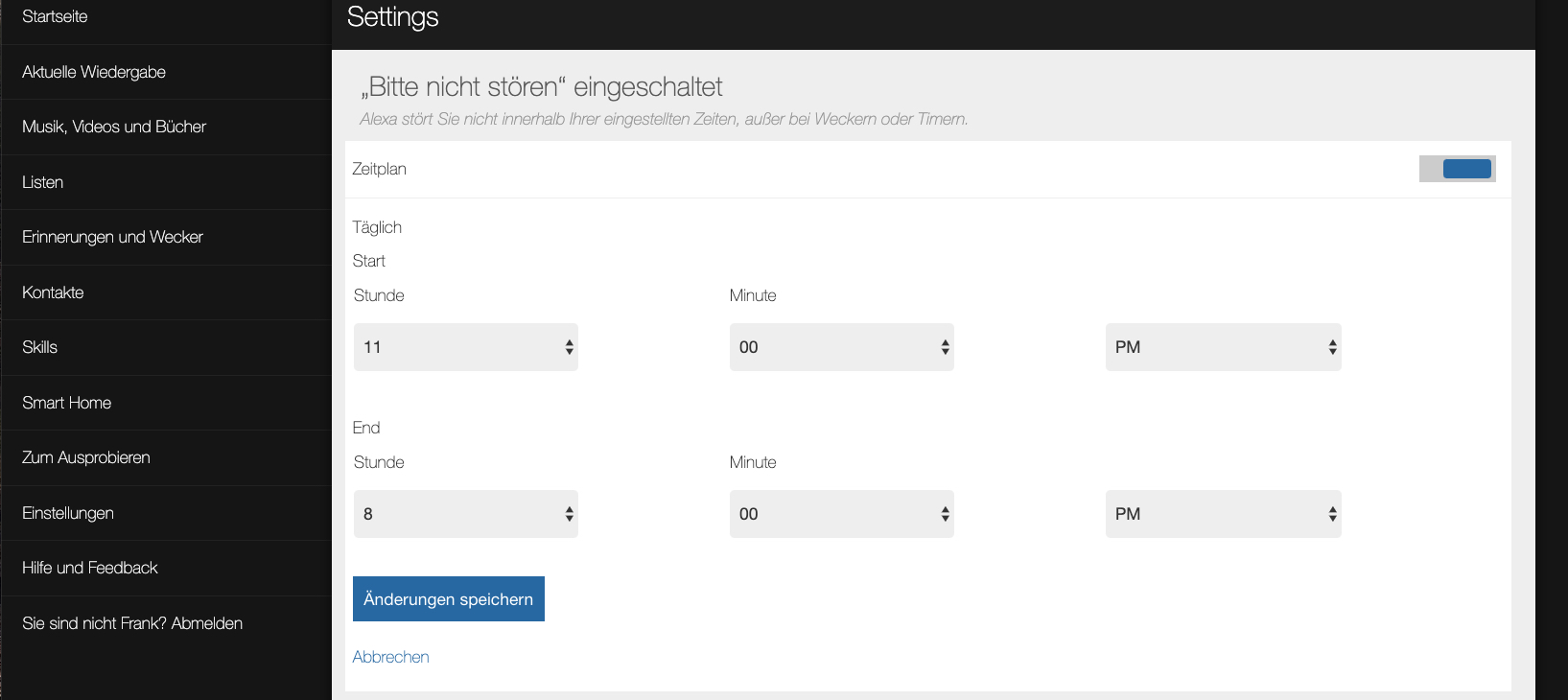Open the Skills section
The width and height of the screenshot is (1568, 700).
click(x=40, y=347)
